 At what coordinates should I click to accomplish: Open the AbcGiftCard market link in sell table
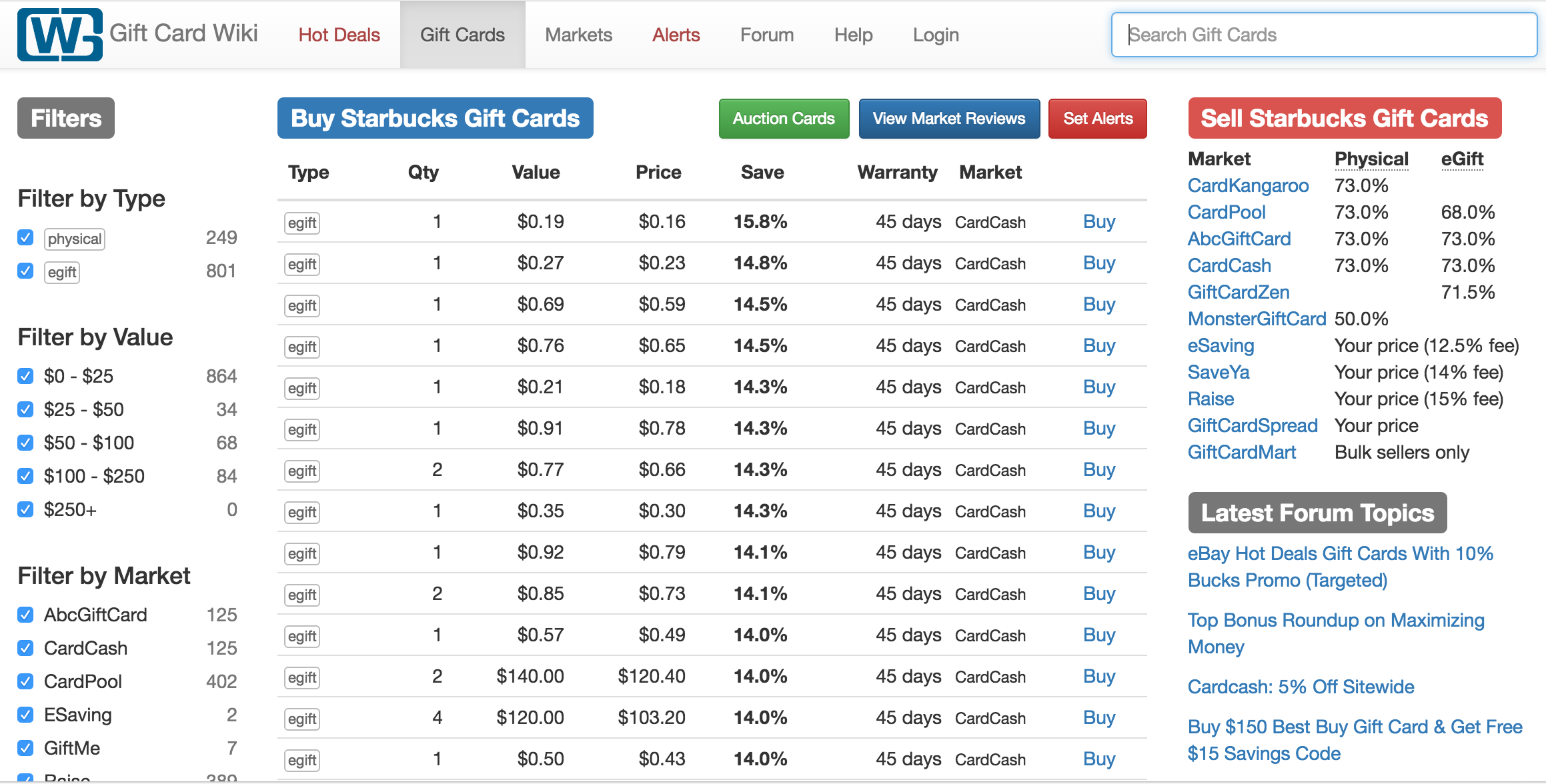click(x=1239, y=239)
